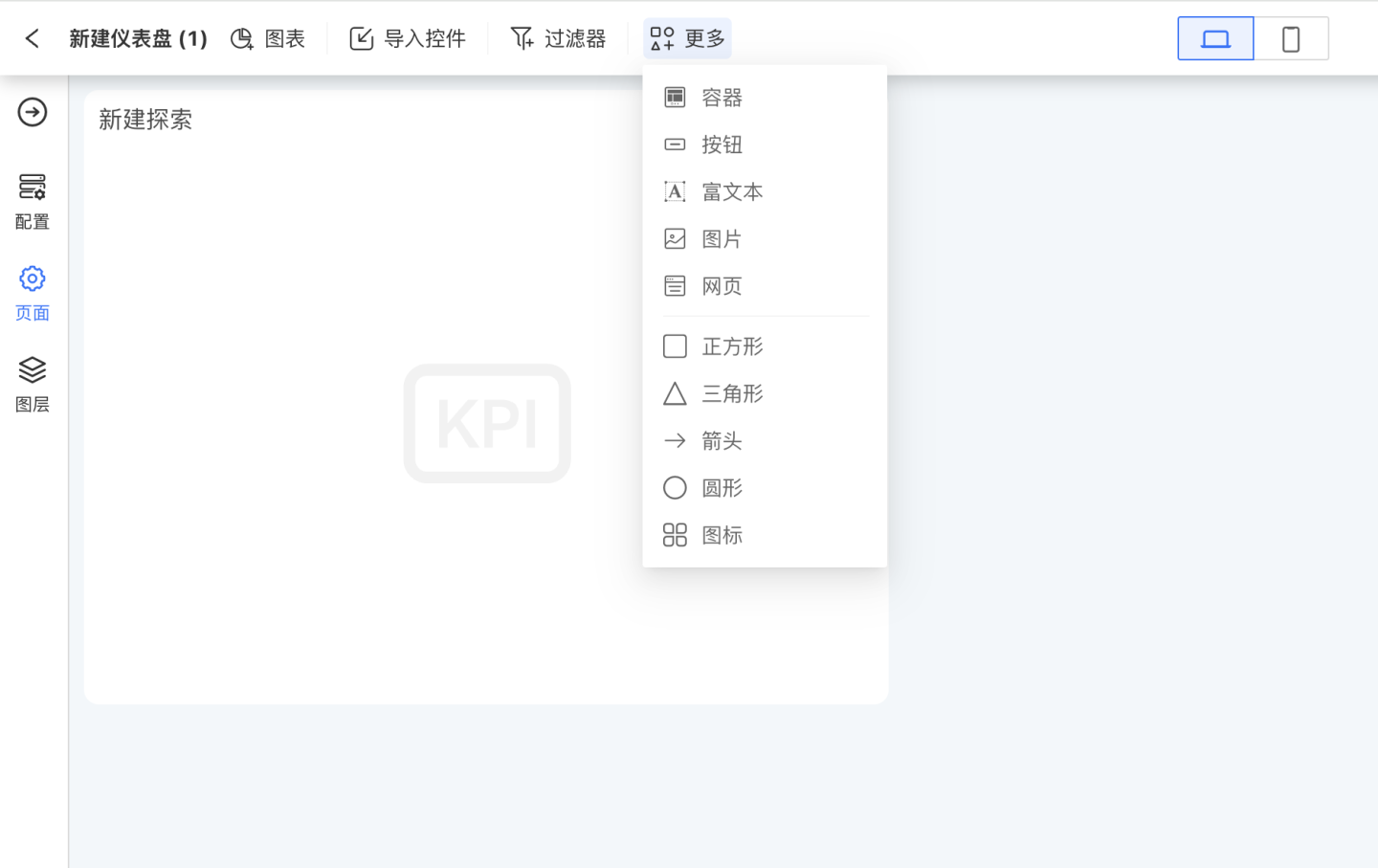
Task: Insert a 图片 image widget
Action: 722,239
